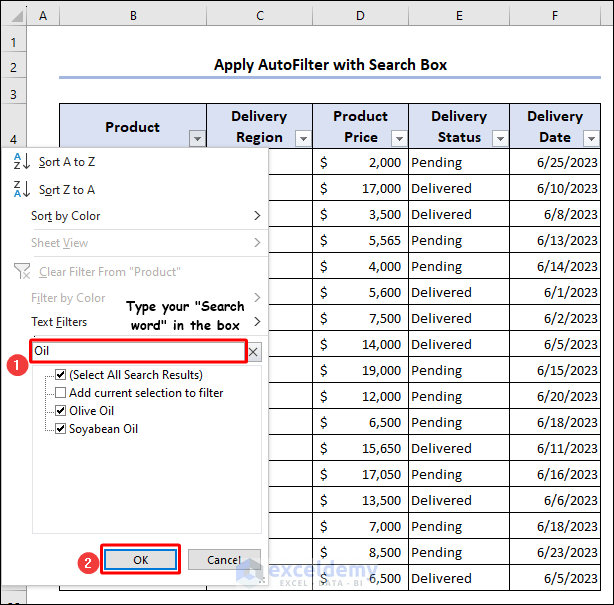Viewport: 614px width, 605px height.
Task: Open Product column filter button
Action: (x=197, y=139)
